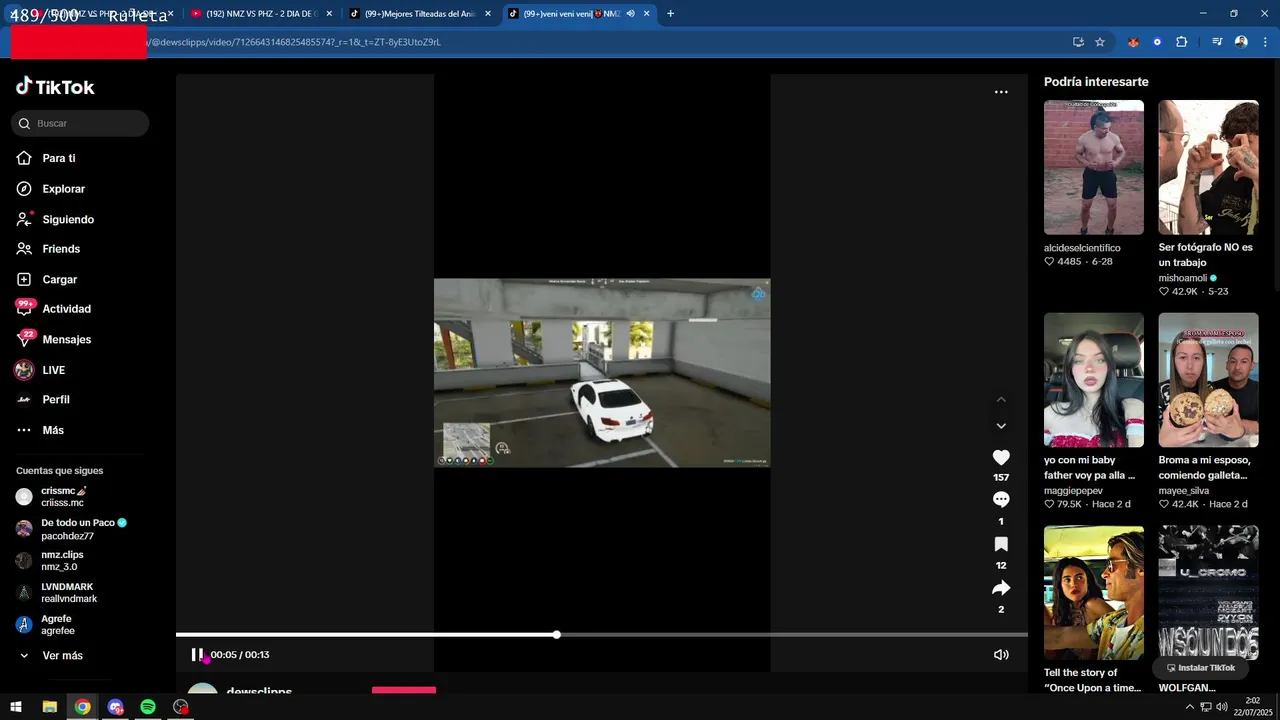Click the install app icon in address bar
This screenshot has width=1280, height=720.
pos(1078,42)
